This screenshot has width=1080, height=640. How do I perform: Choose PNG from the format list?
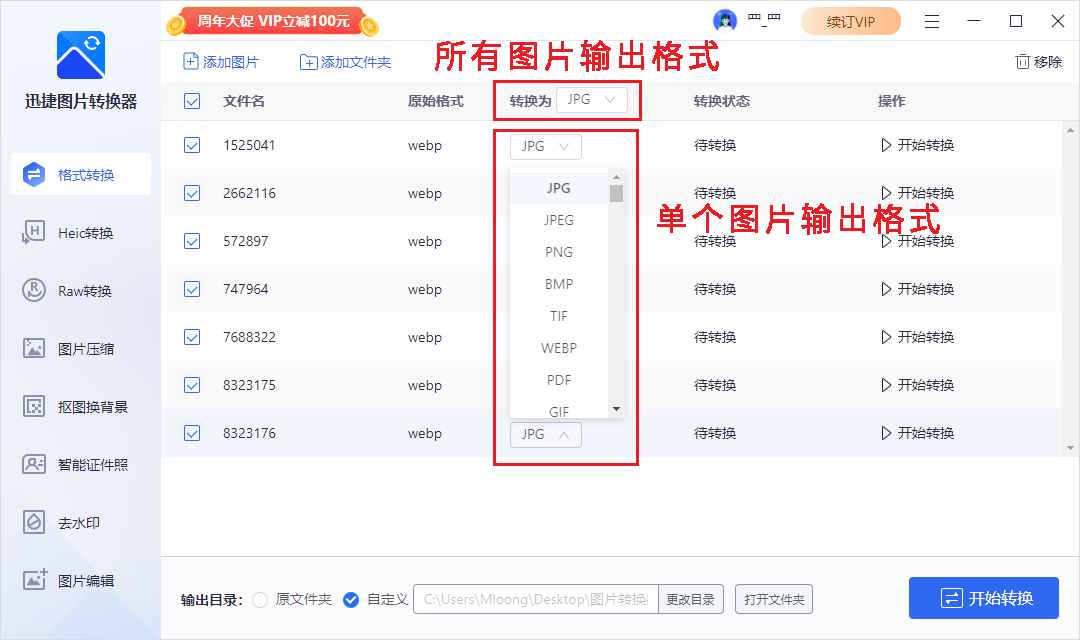pyautogui.click(x=558, y=251)
